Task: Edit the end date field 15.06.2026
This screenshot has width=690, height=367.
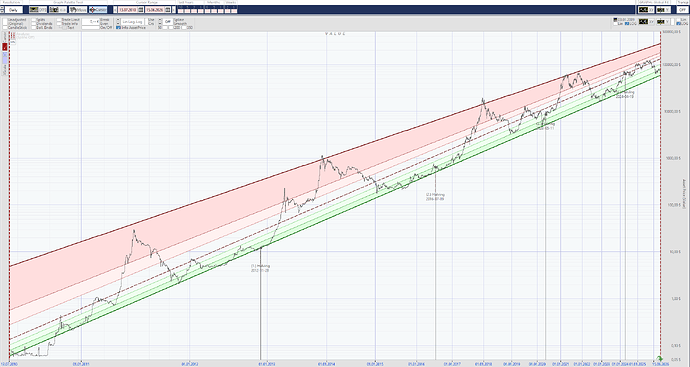Action: click(x=154, y=10)
